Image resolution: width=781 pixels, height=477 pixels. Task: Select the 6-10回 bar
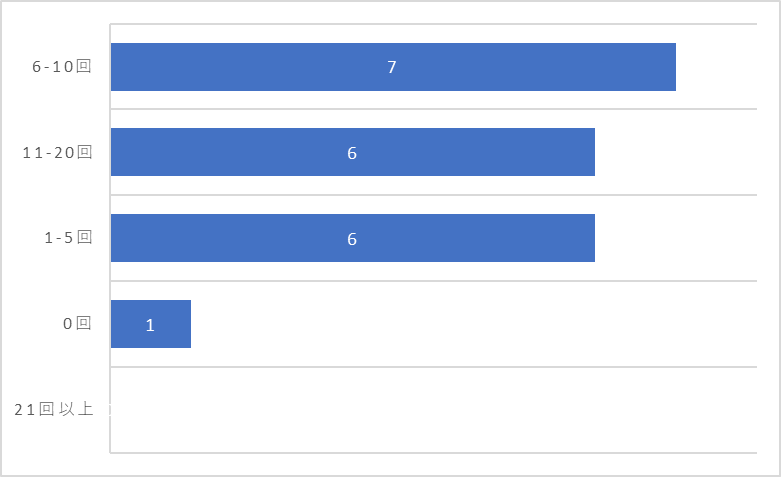pos(393,67)
